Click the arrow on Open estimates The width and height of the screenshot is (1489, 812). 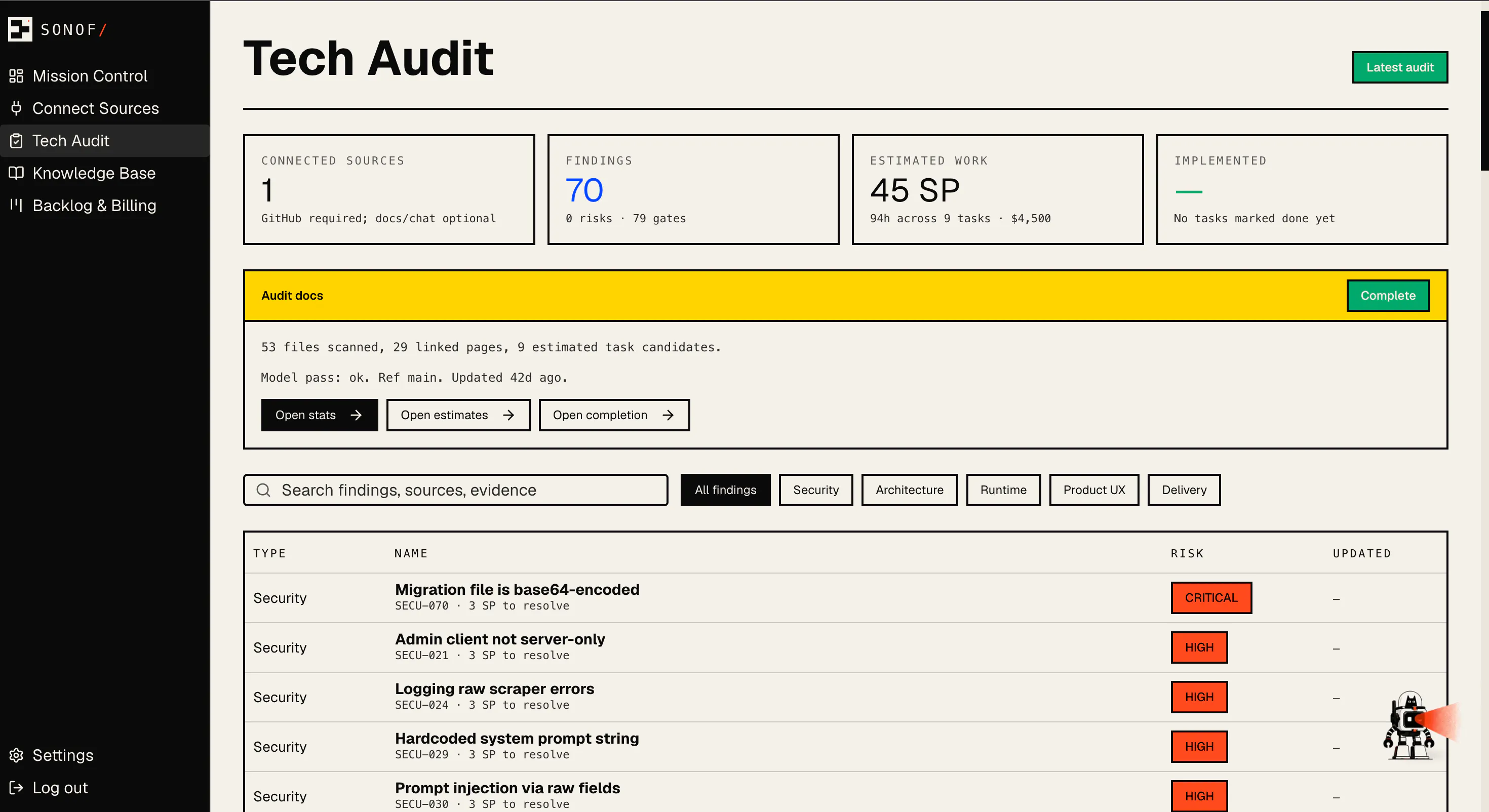tap(508, 415)
